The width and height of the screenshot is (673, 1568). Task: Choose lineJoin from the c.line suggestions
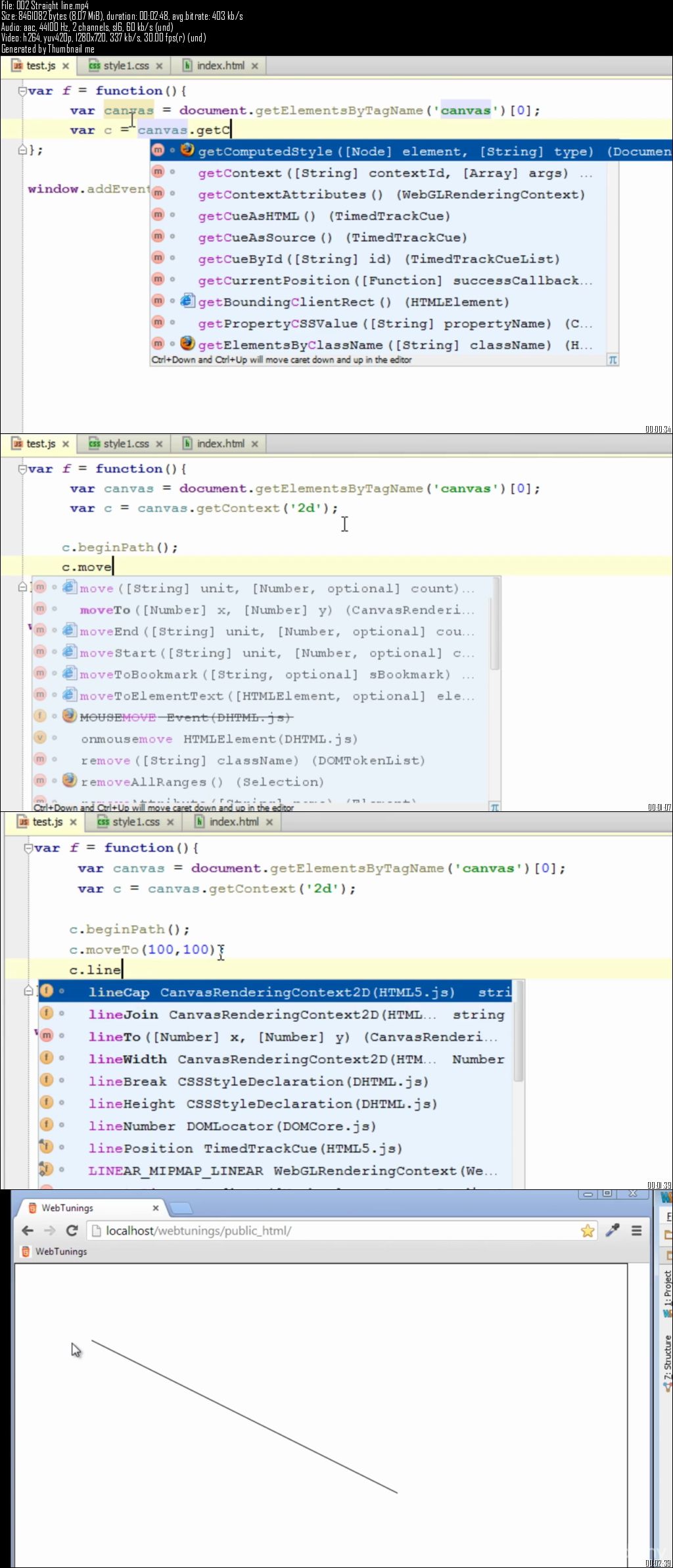pos(275,1014)
